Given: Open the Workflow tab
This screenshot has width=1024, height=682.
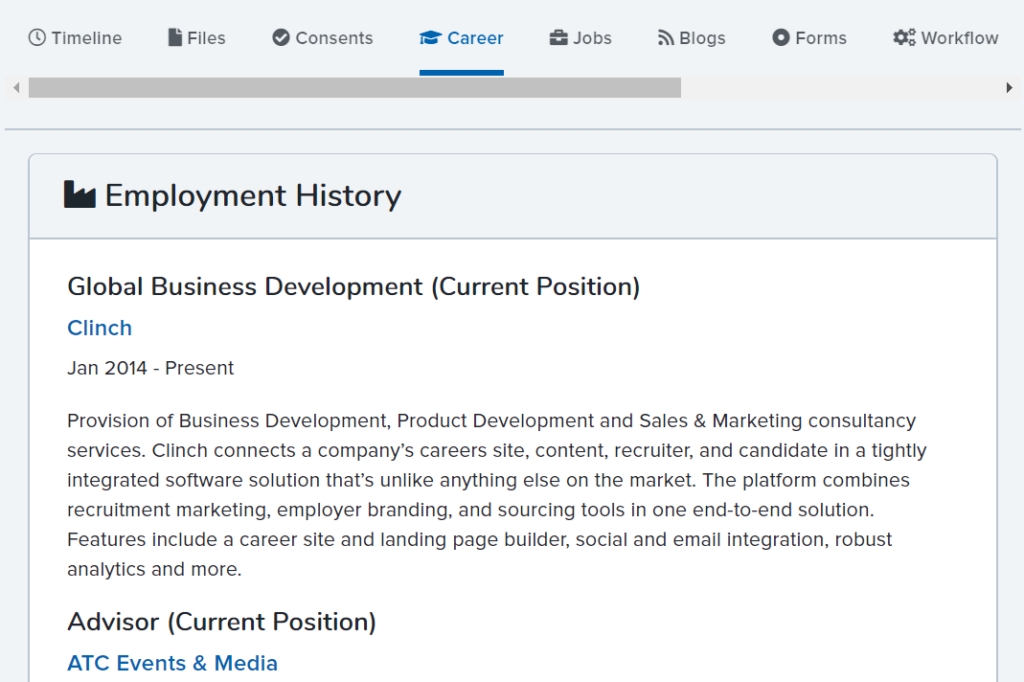Looking at the screenshot, I should 946,38.
